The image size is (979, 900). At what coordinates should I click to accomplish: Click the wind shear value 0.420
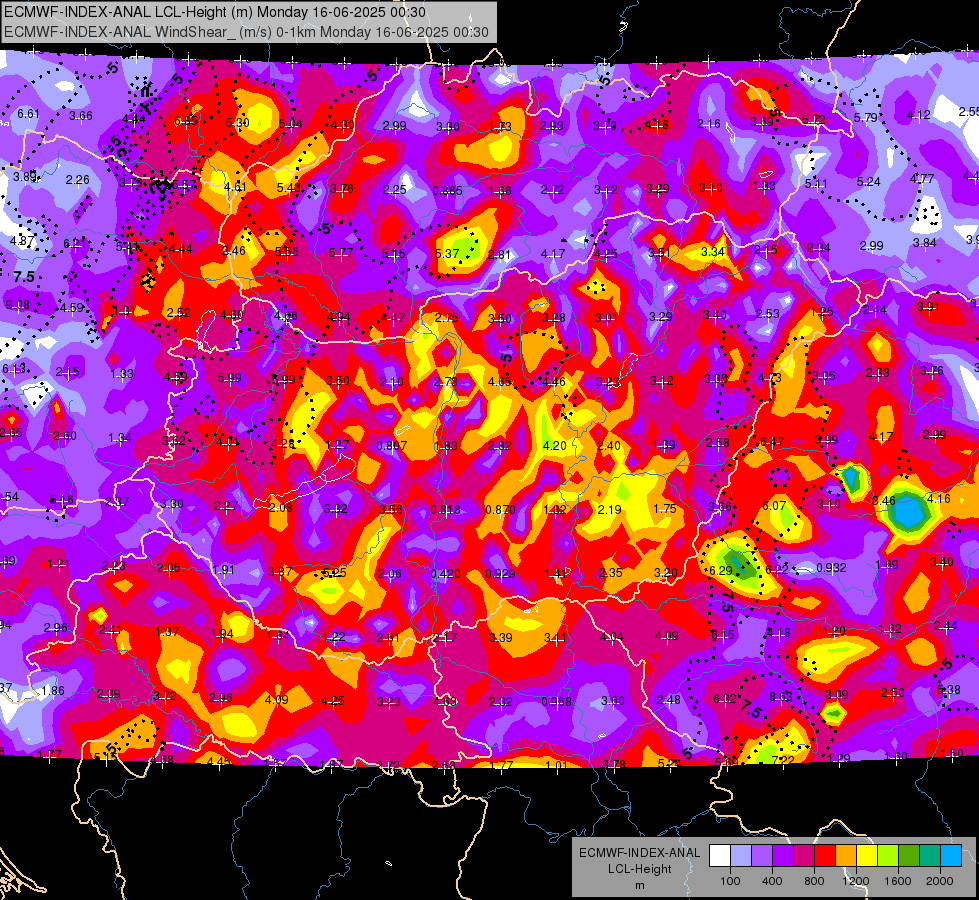click(446, 574)
